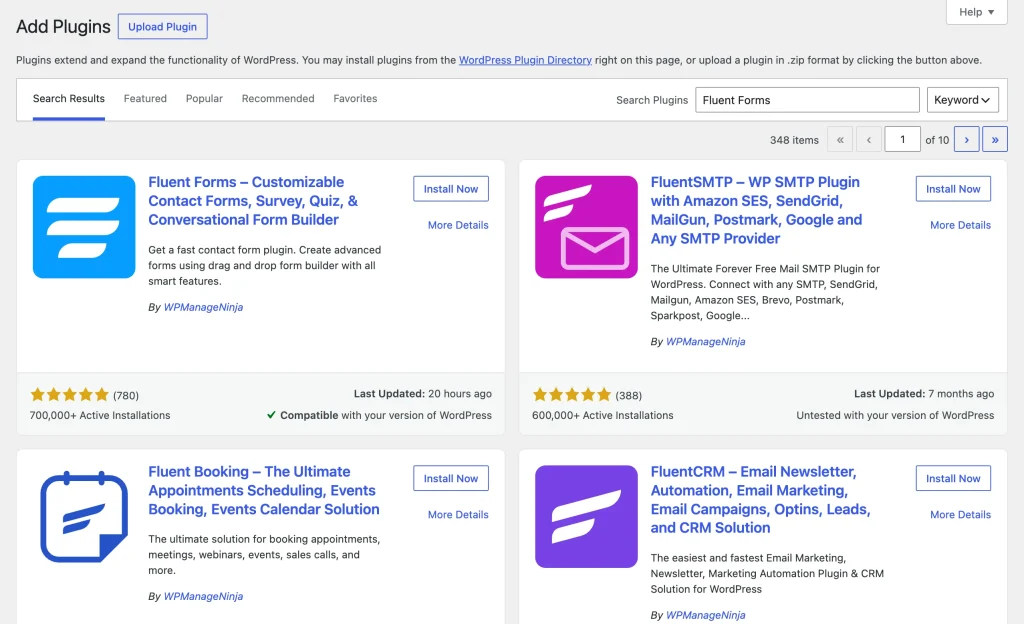Screen dimensions: 1024x624
Task: Click 'Last Updated: 7 months ago' text
Action: click(x=924, y=394)
